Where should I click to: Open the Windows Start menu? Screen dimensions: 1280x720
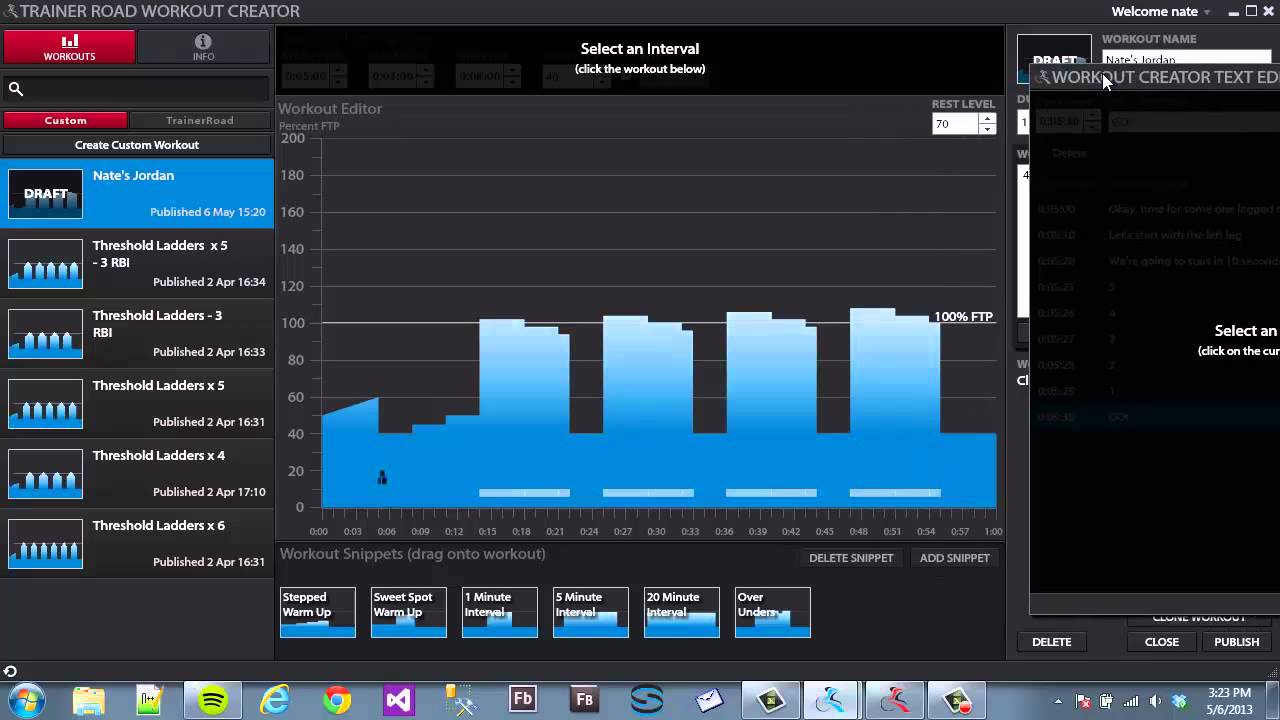click(x=26, y=699)
